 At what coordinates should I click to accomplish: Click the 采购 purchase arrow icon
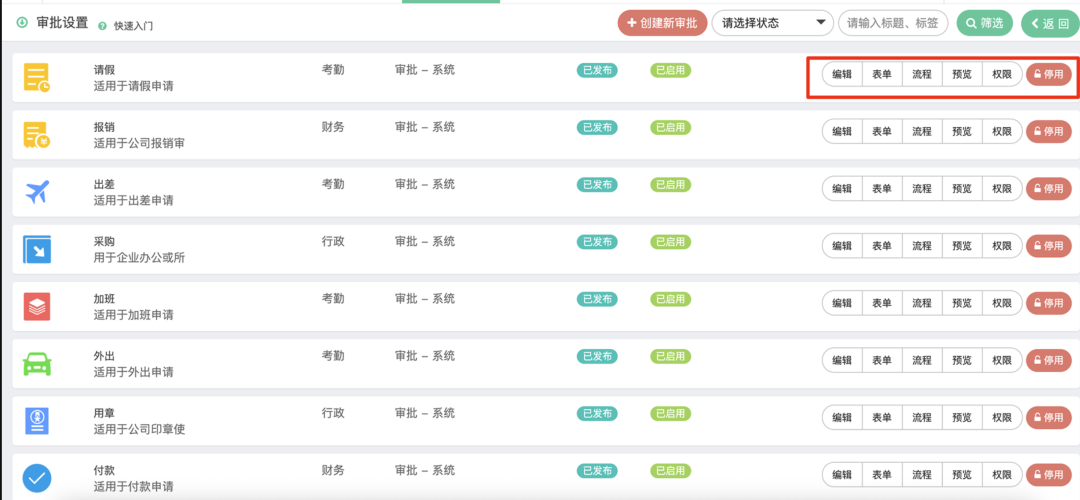[37, 249]
